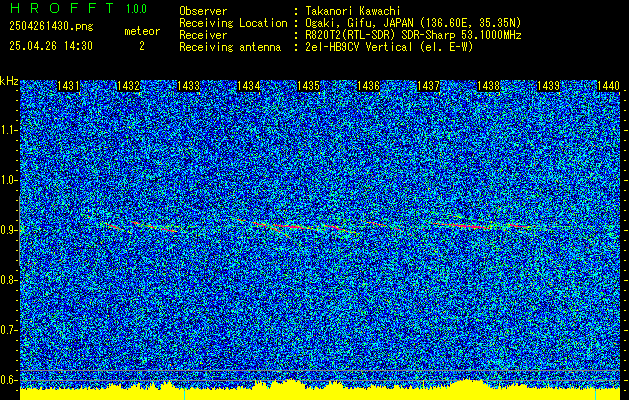Click the 0.8 kHz axis label

coord(8,280)
